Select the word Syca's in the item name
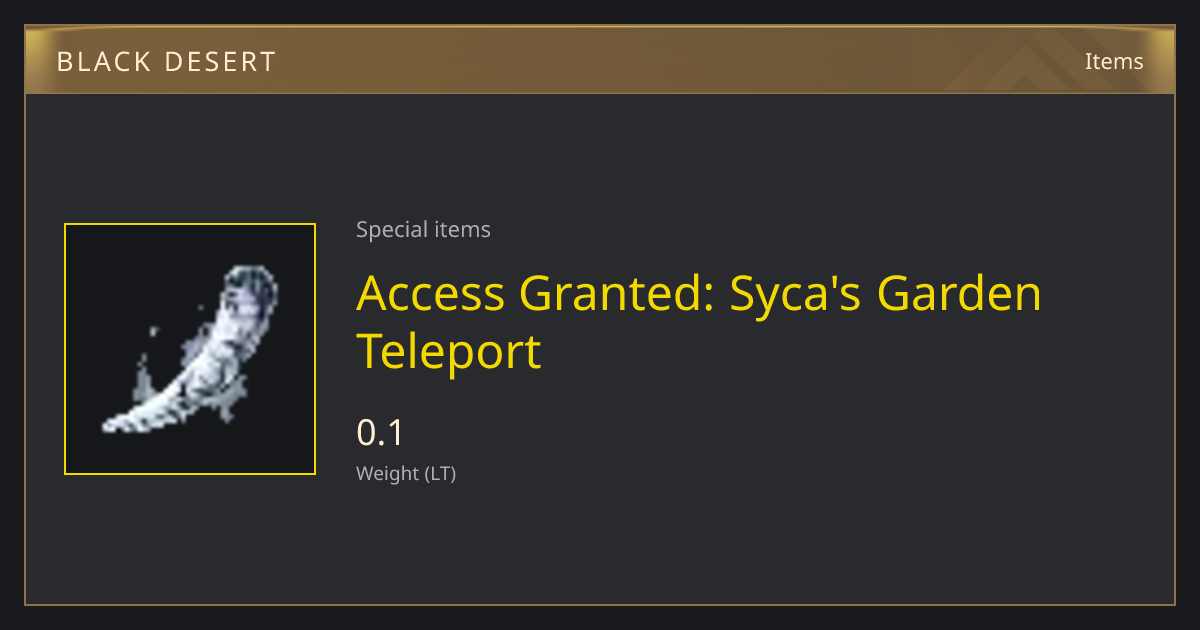The height and width of the screenshot is (630, 1200). (796, 296)
